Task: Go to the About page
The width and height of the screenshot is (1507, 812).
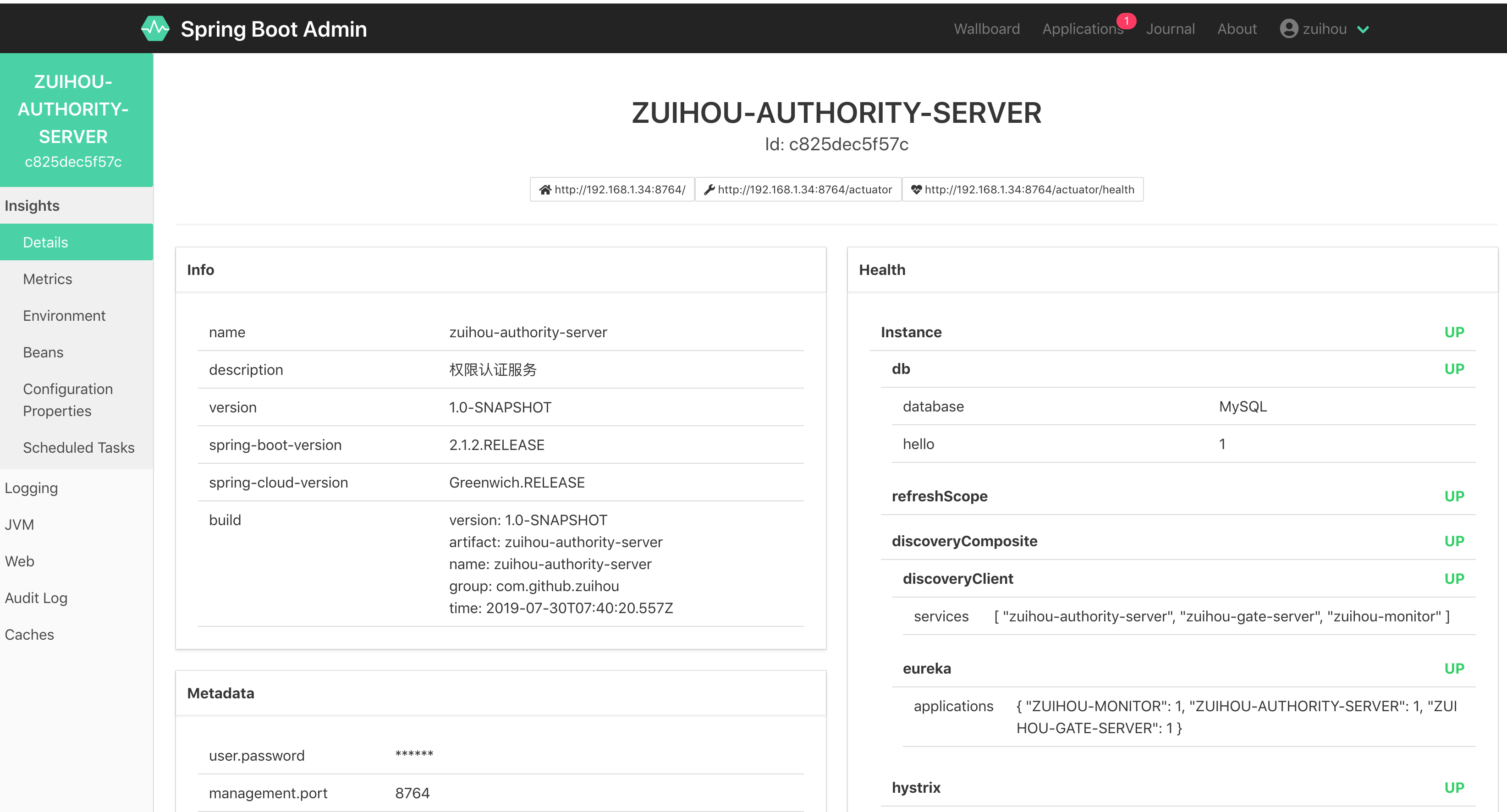Action: [x=1237, y=29]
